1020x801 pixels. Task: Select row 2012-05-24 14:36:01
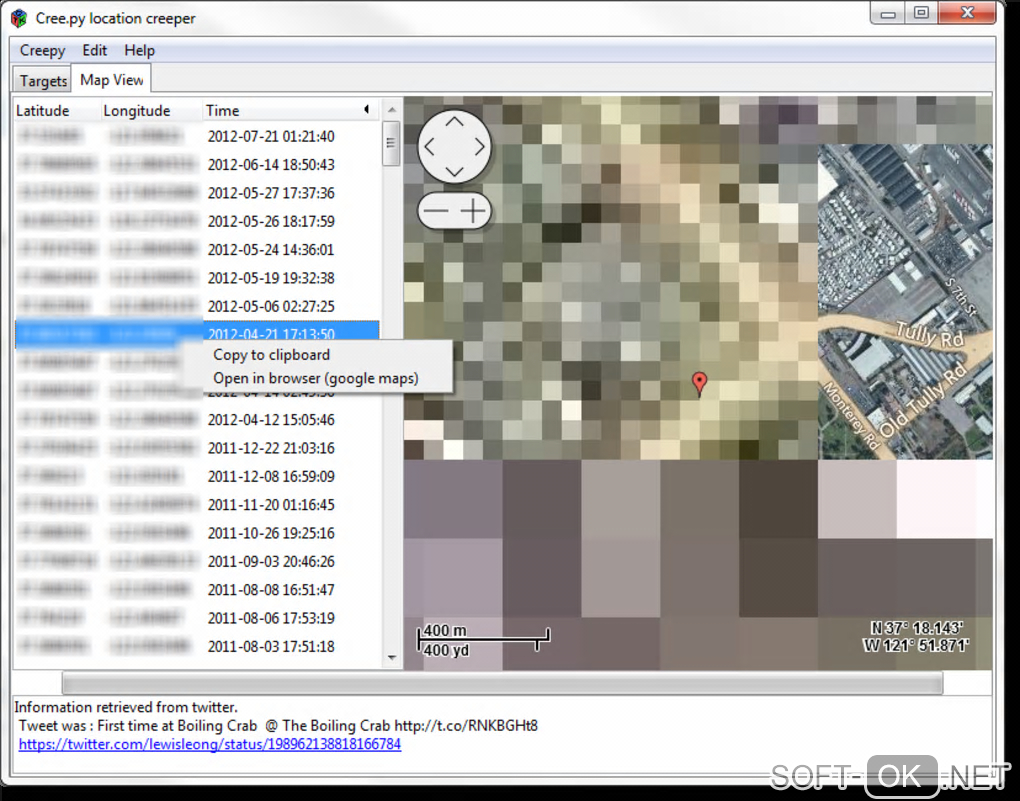click(196, 249)
